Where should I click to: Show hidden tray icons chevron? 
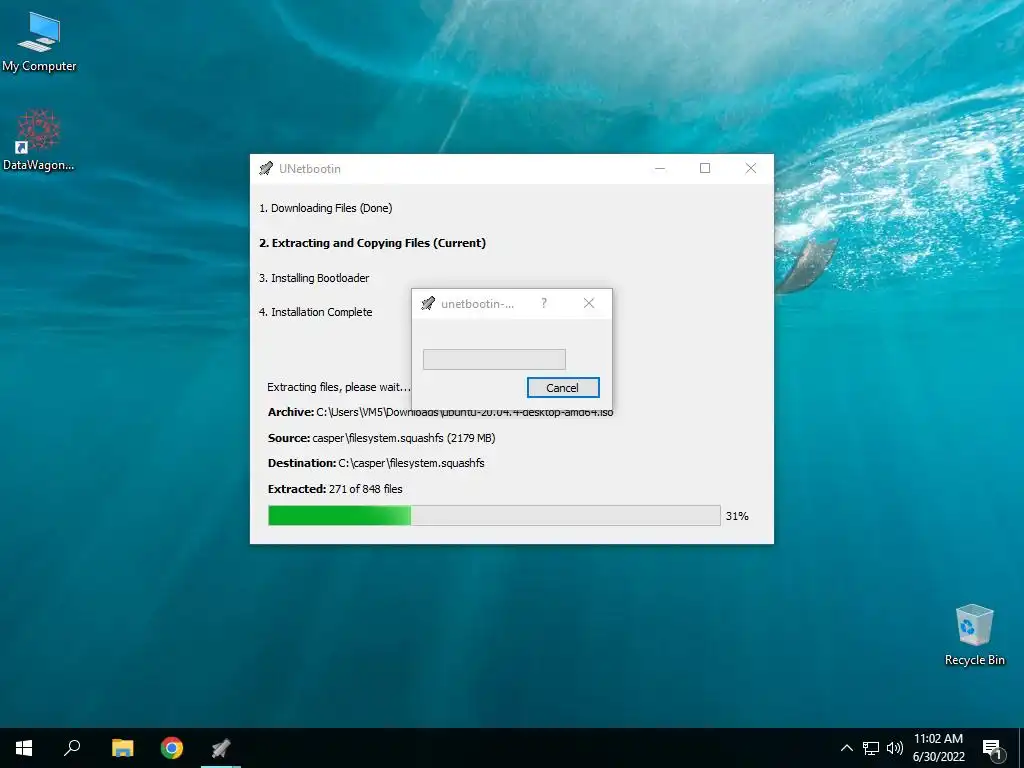point(846,748)
